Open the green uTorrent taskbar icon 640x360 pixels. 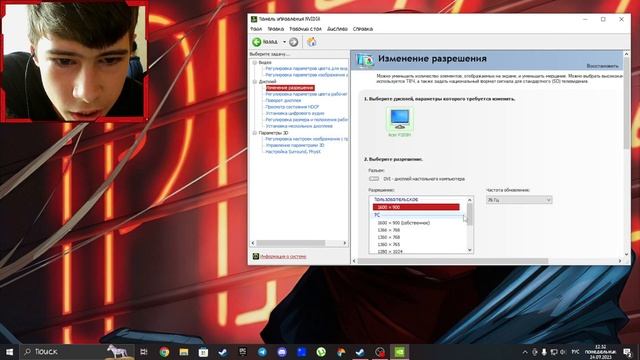click(x=321, y=352)
